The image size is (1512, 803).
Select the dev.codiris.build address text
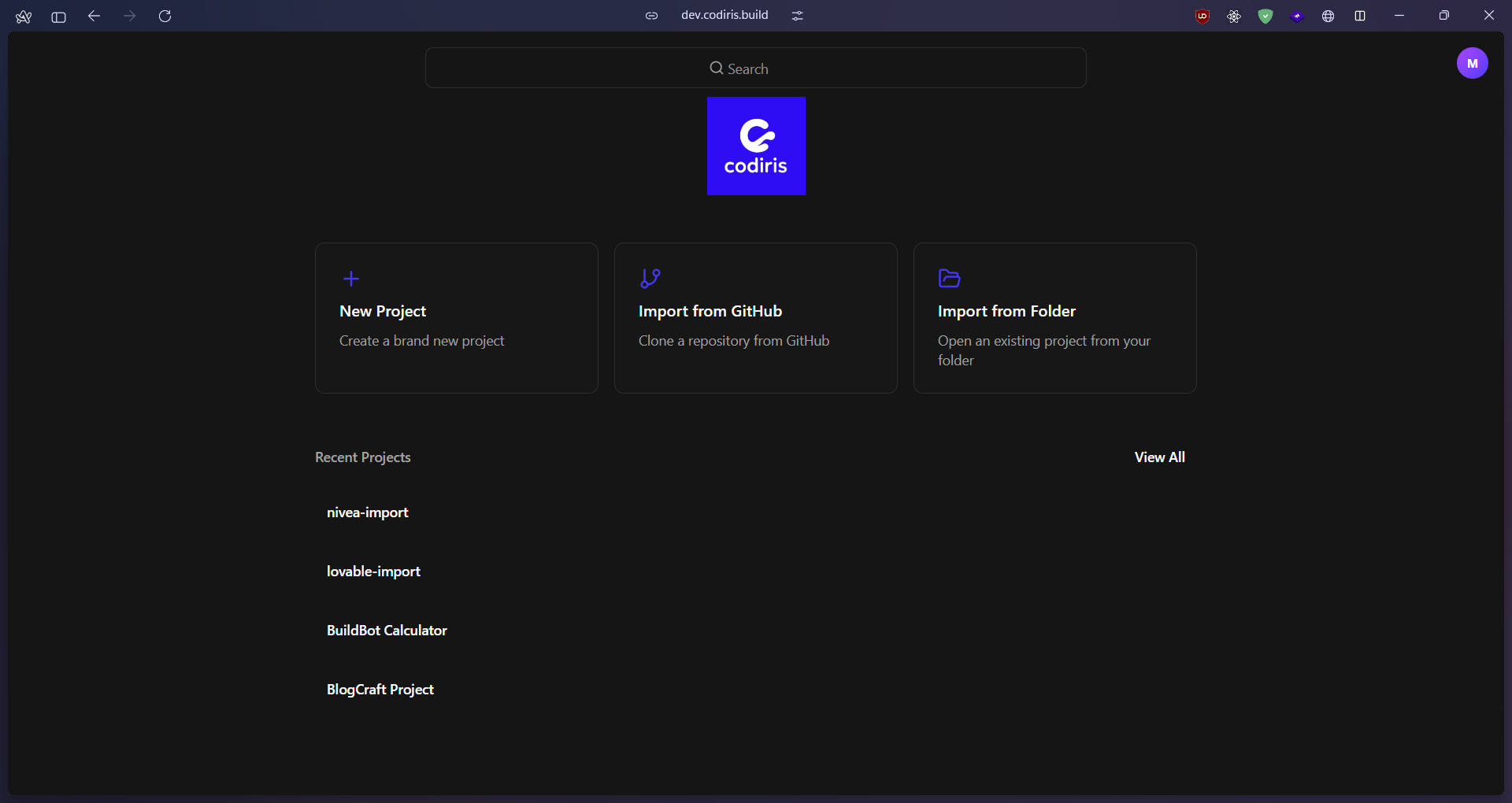click(x=724, y=15)
